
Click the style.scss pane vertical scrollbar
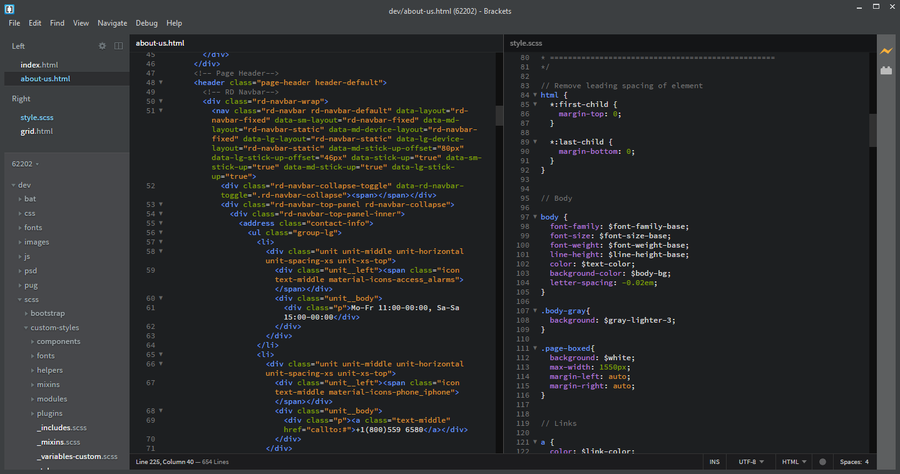(x=872, y=130)
